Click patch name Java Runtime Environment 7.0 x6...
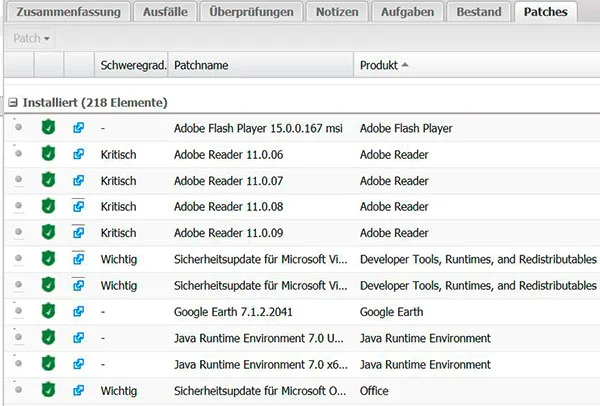The image size is (600, 406). [261, 364]
